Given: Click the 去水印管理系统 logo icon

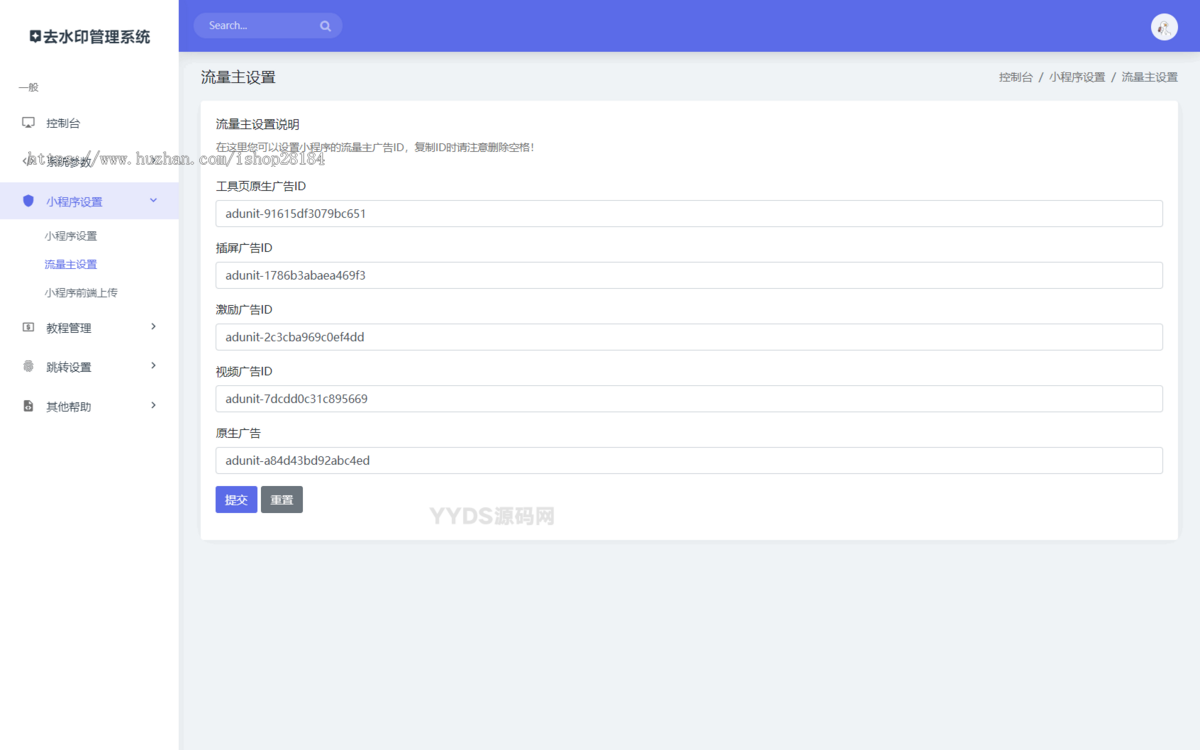Looking at the screenshot, I should click(x=35, y=35).
